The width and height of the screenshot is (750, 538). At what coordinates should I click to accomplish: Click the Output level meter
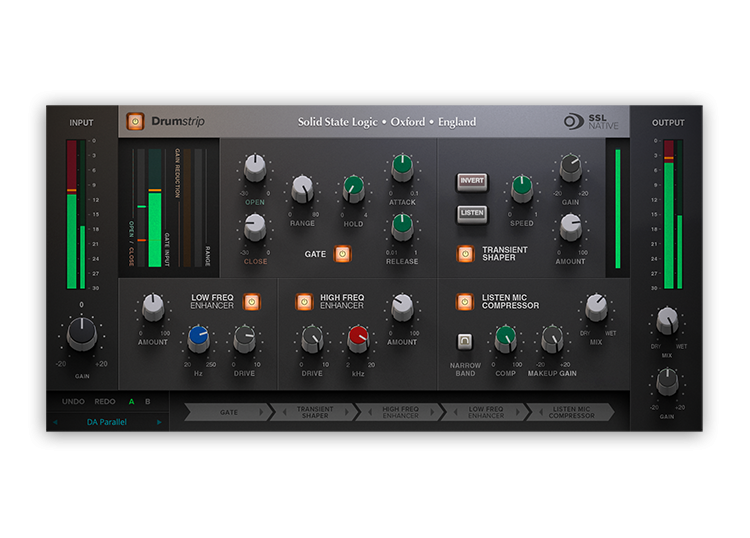673,214
